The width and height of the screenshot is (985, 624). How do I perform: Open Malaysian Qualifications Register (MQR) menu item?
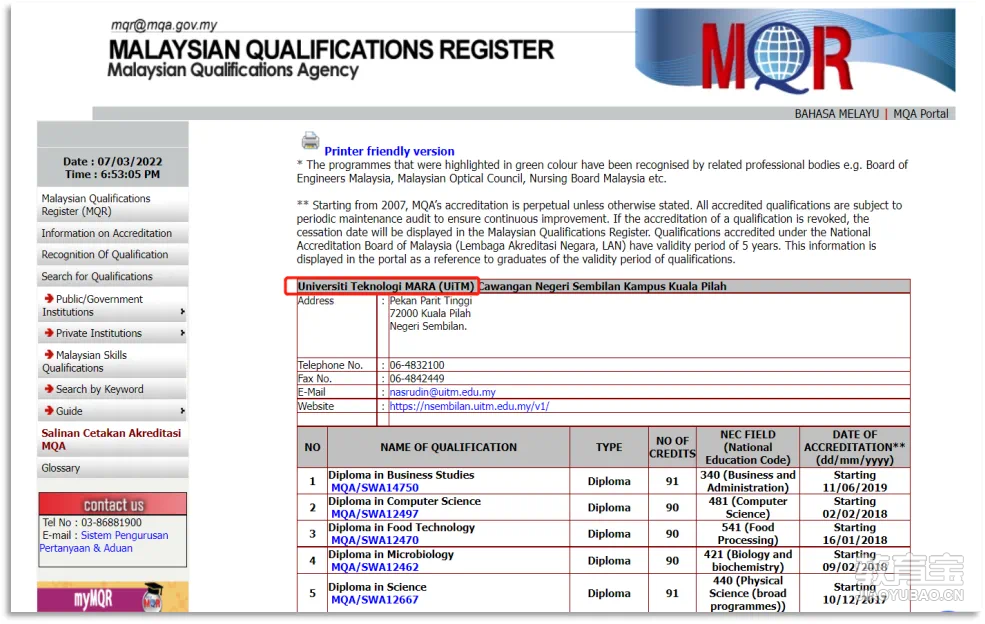112,205
